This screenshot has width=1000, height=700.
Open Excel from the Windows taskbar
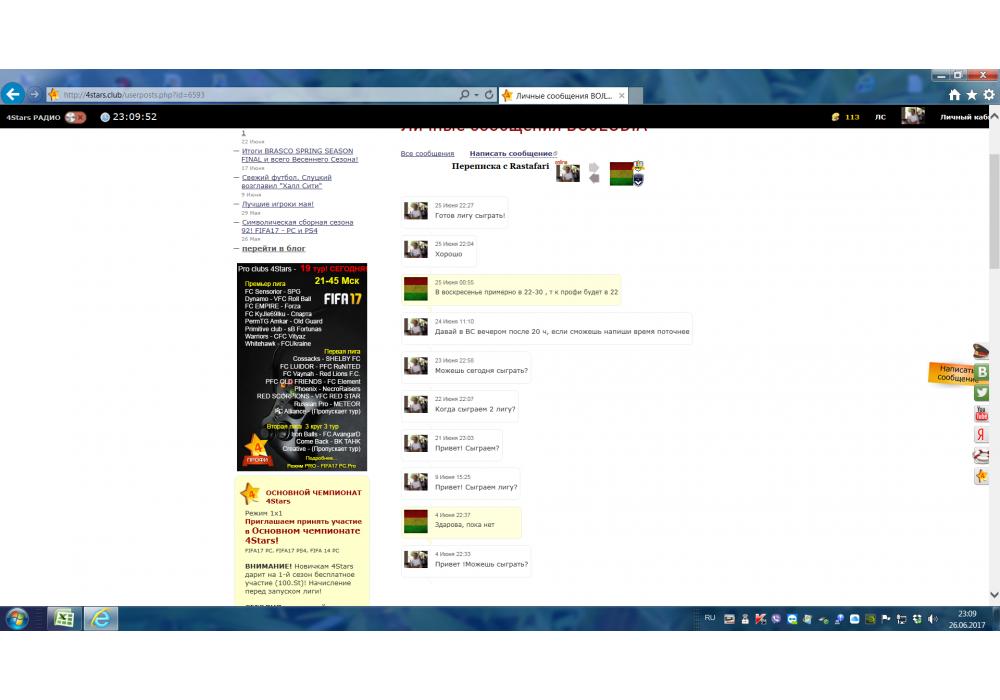point(62,618)
